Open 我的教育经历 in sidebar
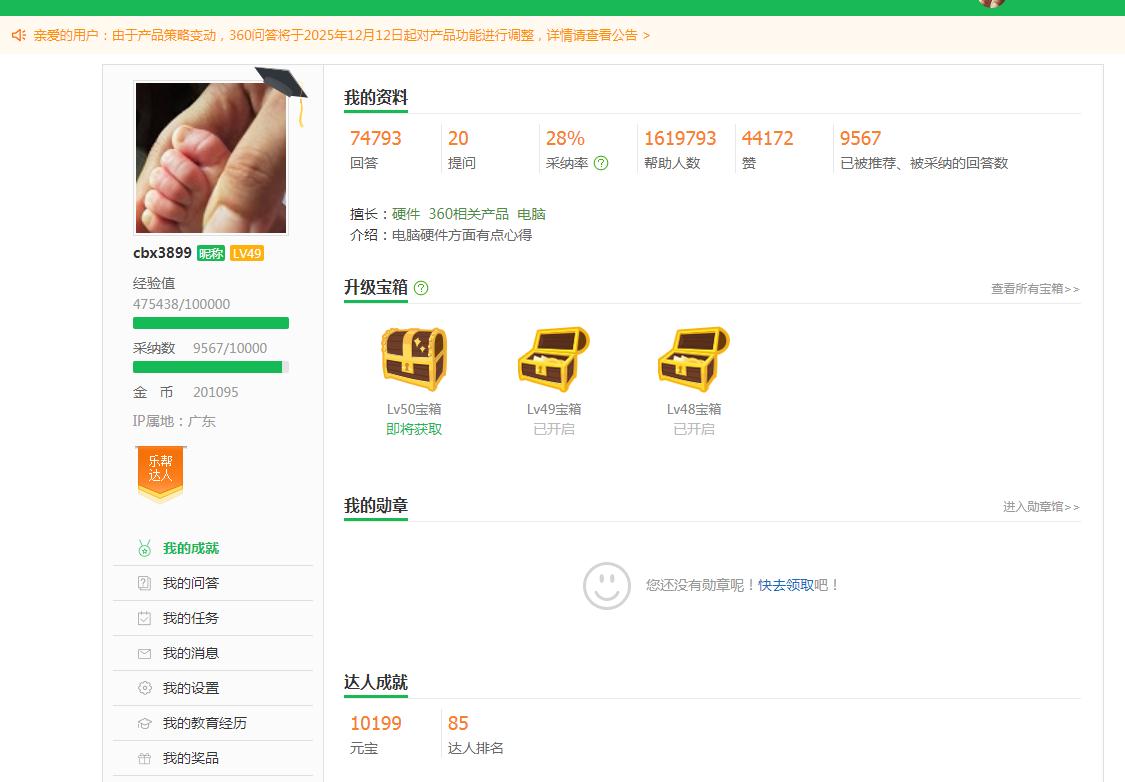 (204, 723)
